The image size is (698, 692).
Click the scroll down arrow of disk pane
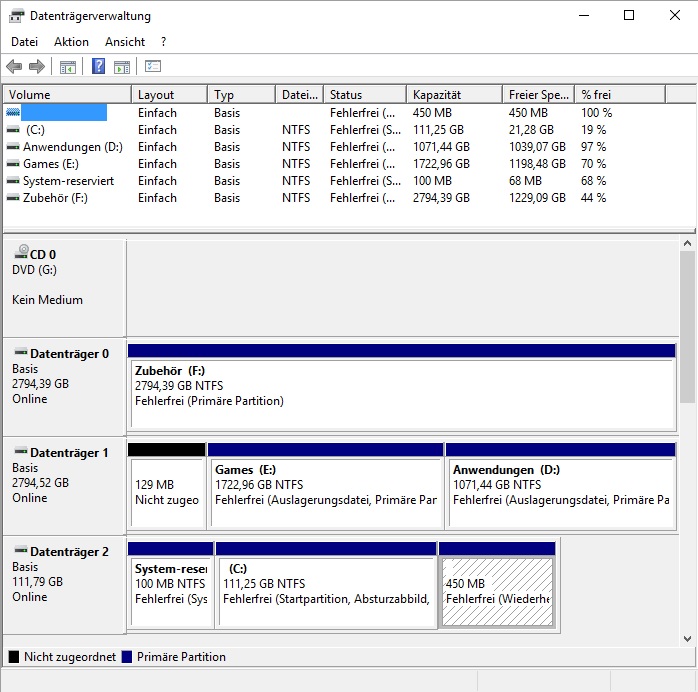[687, 639]
